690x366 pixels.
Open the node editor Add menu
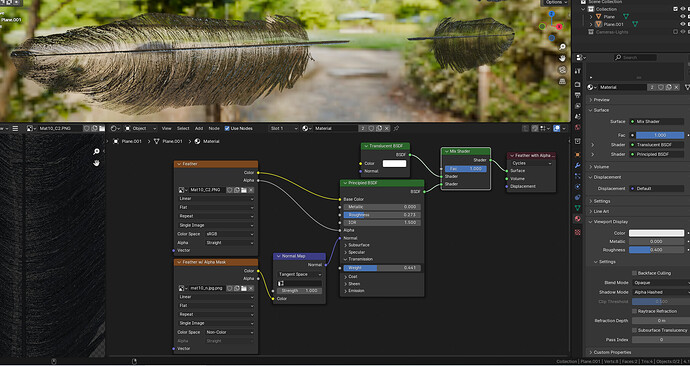(199, 128)
